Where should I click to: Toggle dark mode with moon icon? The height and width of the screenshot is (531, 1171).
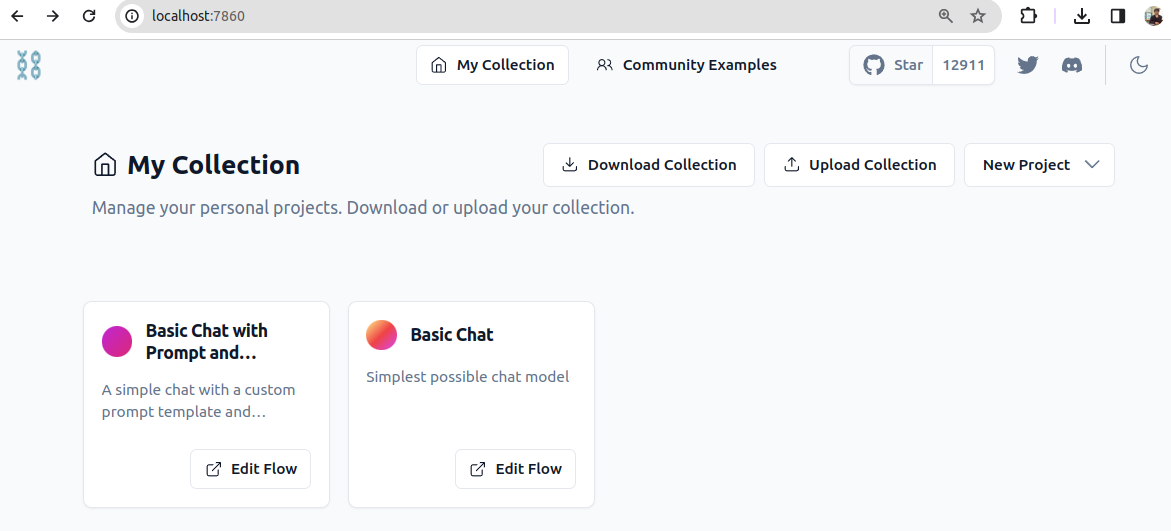click(1138, 65)
